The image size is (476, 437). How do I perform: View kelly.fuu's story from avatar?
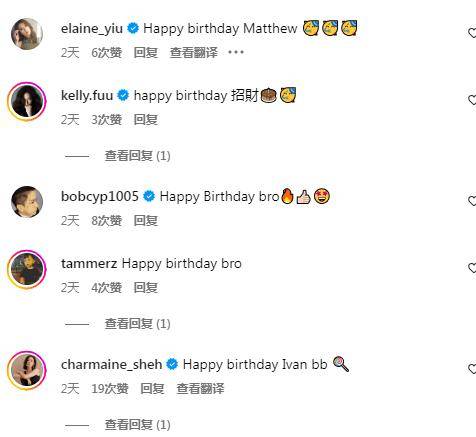27,101
